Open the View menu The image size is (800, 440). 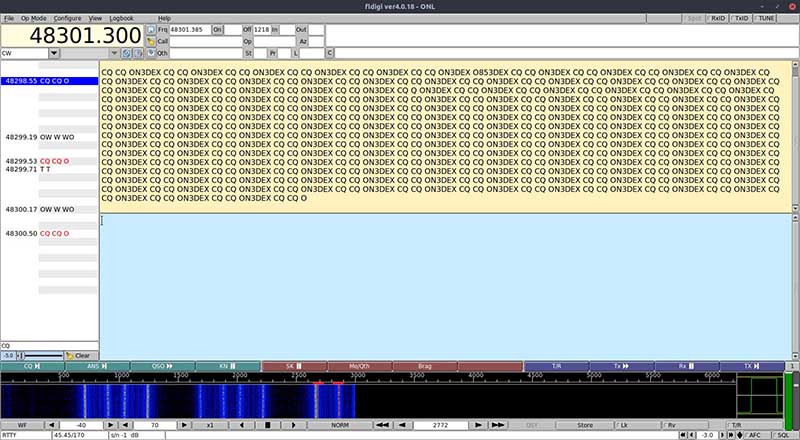pos(95,18)
